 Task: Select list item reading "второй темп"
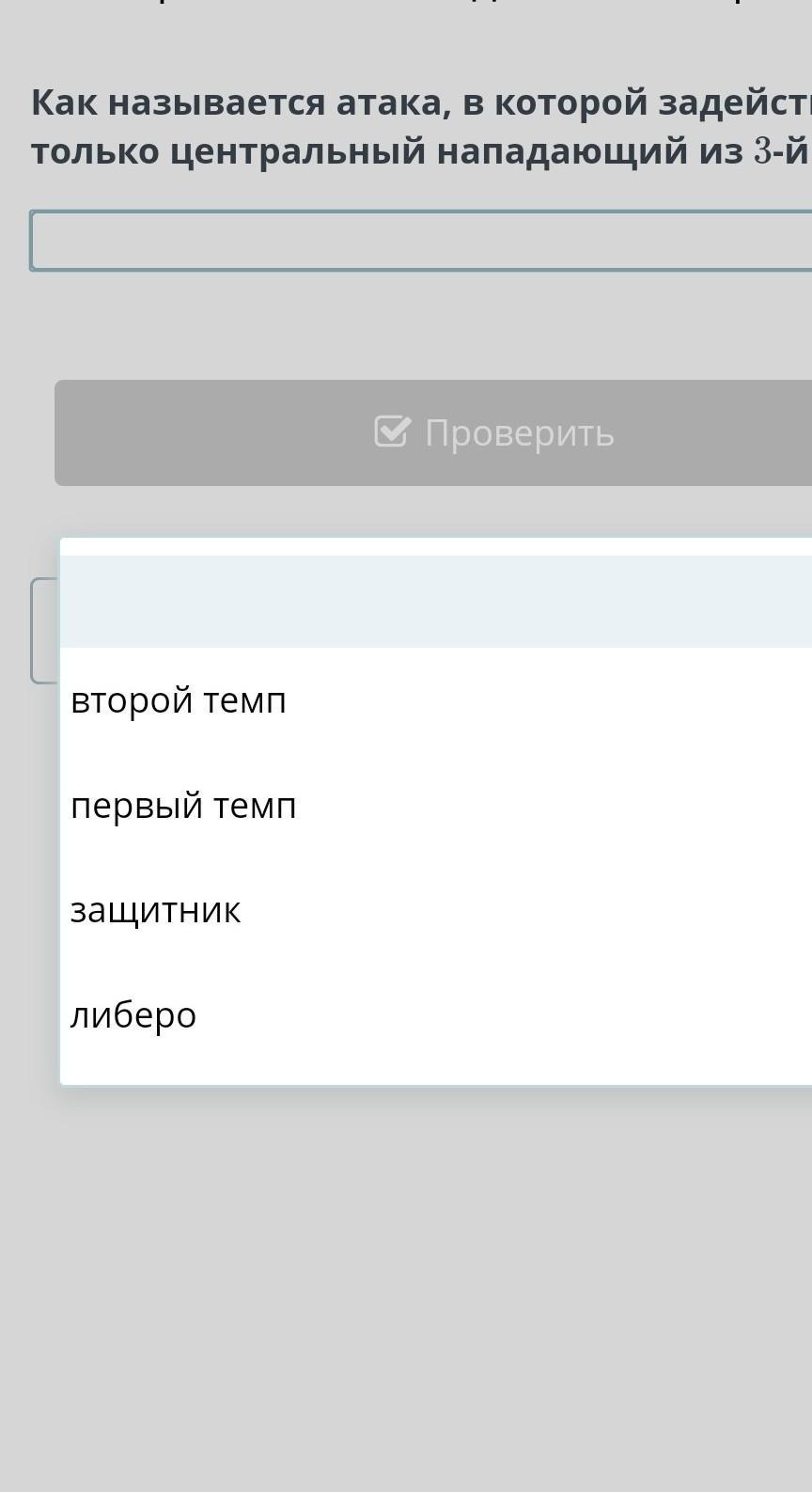tap(179, 701)
